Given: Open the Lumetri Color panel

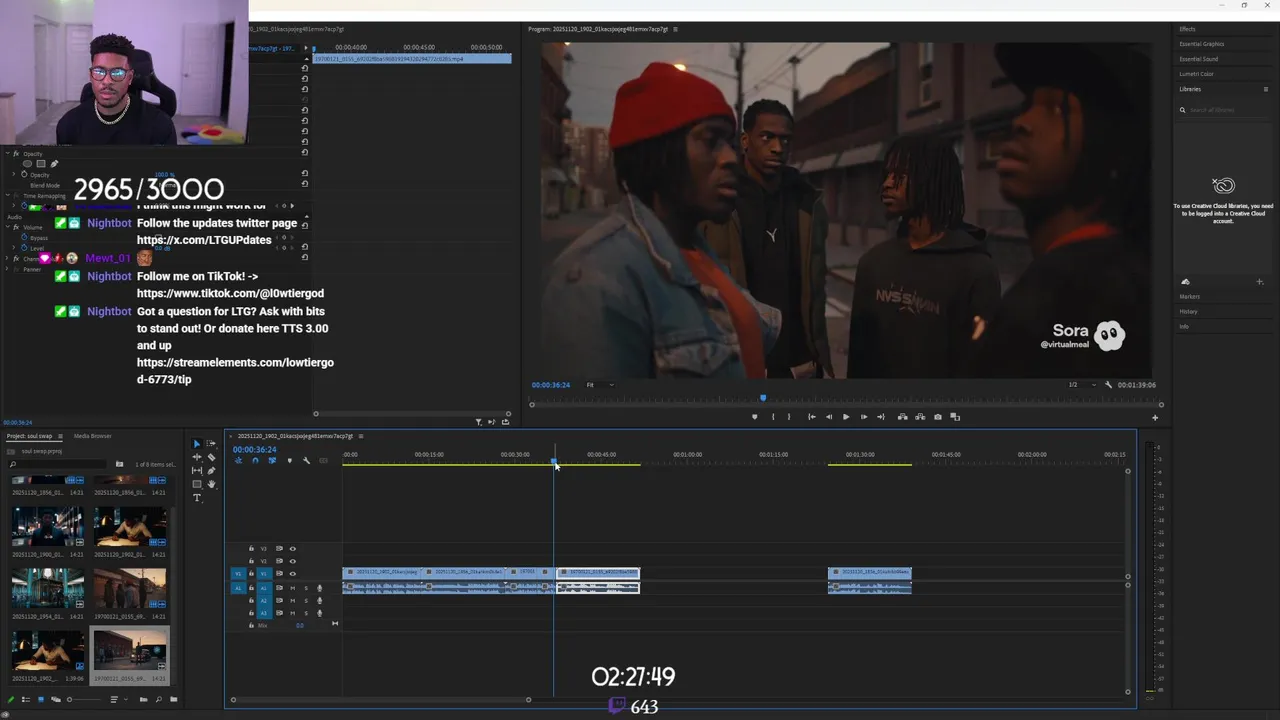Looking at the screenshot, I should [x=1196, y=74].
